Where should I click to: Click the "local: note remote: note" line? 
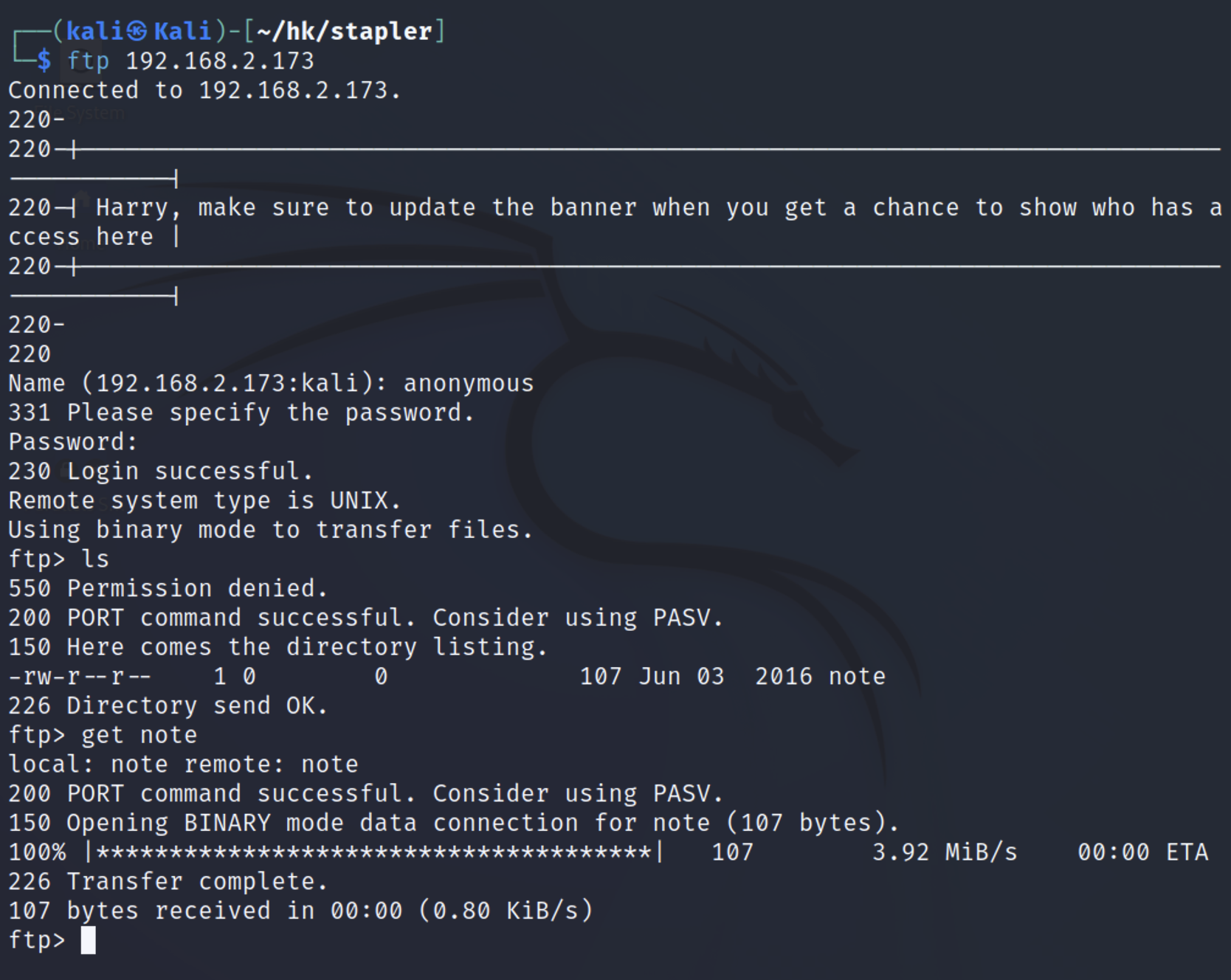(183, 764)
